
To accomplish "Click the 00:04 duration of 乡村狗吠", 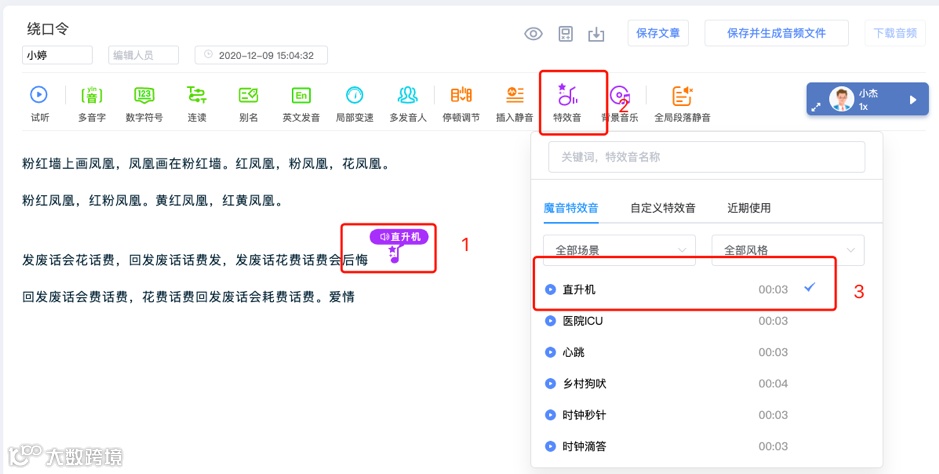I will tap(773, 384).
